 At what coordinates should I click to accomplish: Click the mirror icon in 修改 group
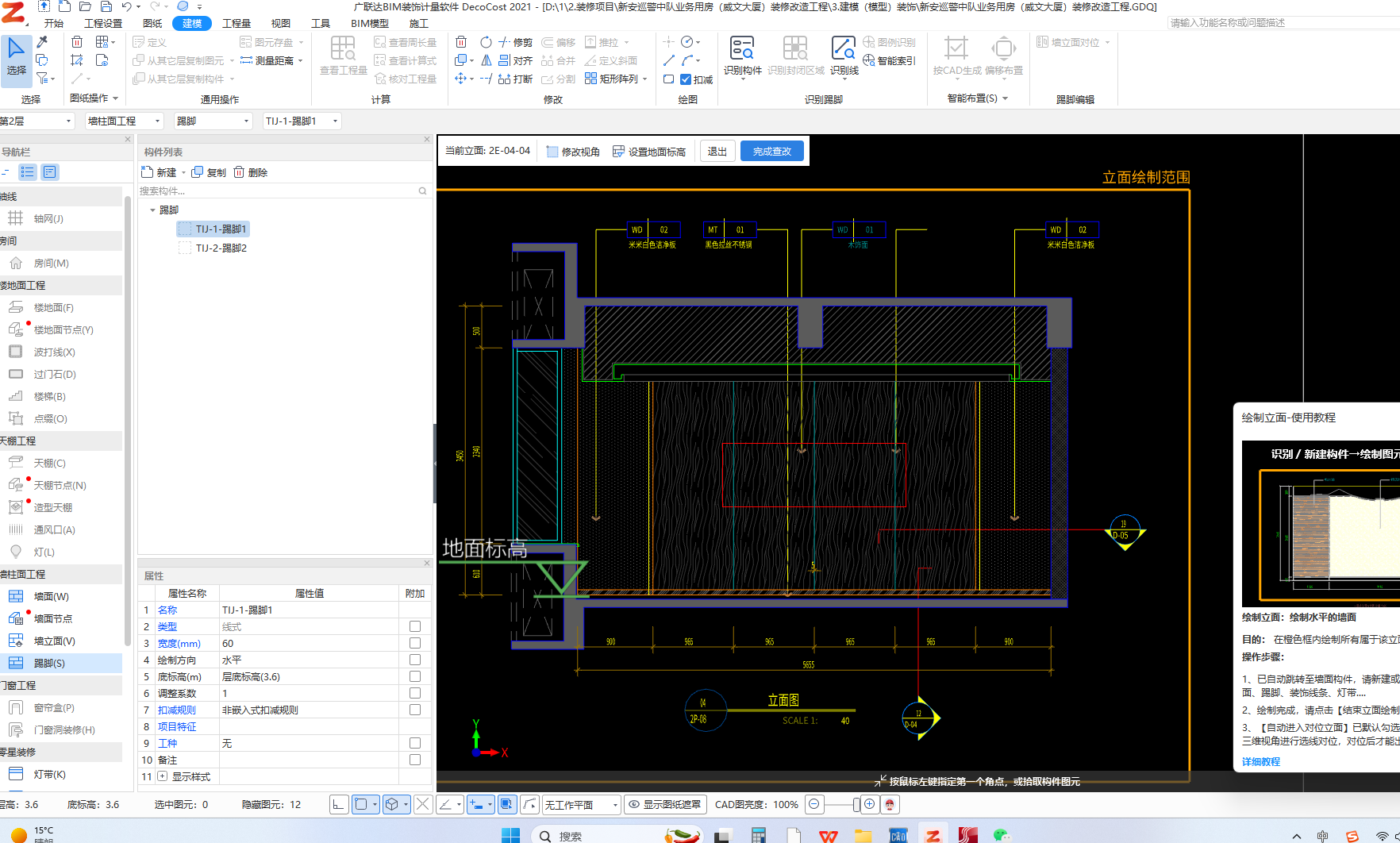(x=486, y=60)
